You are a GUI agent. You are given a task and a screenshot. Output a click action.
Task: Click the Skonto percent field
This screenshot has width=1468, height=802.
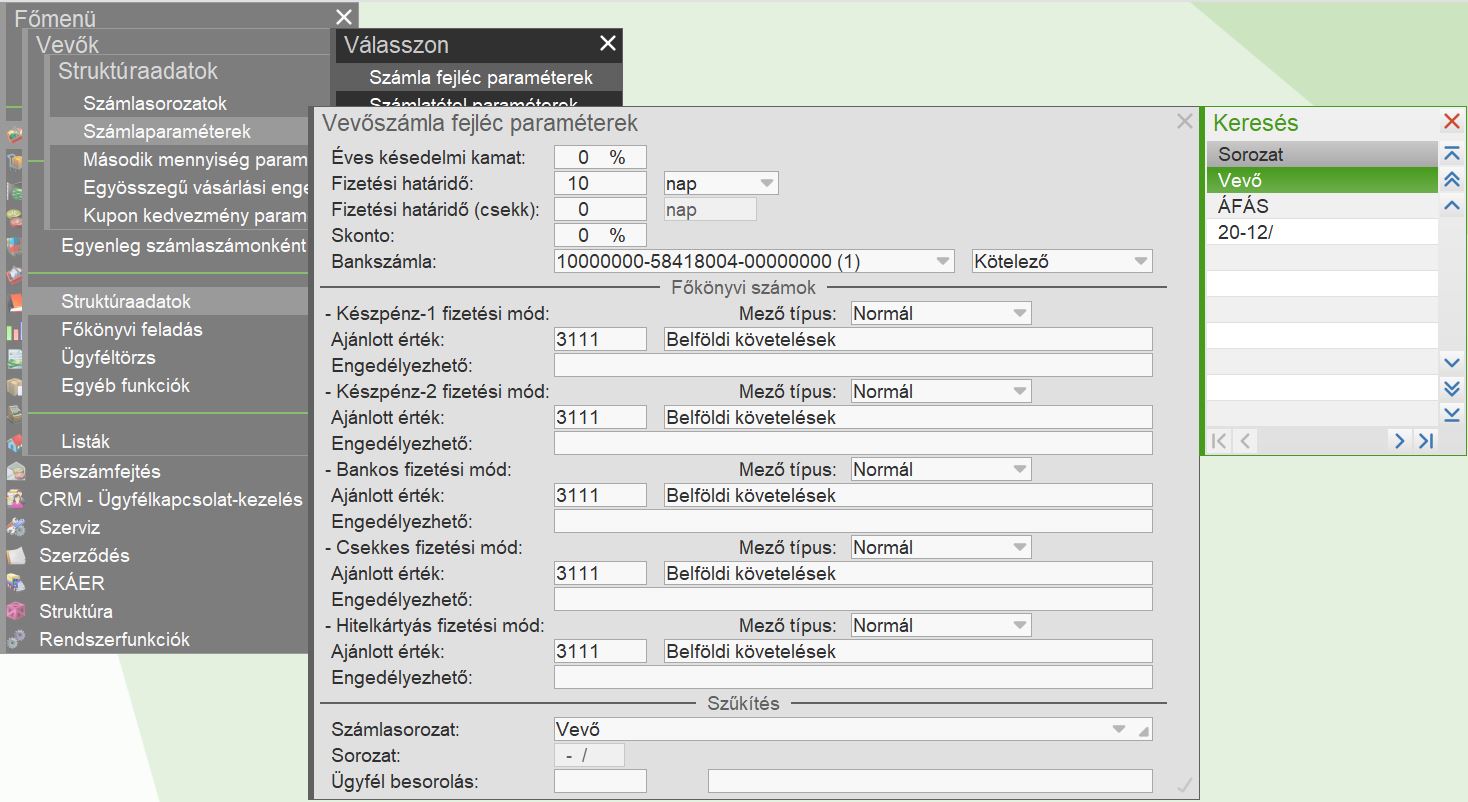600,236
